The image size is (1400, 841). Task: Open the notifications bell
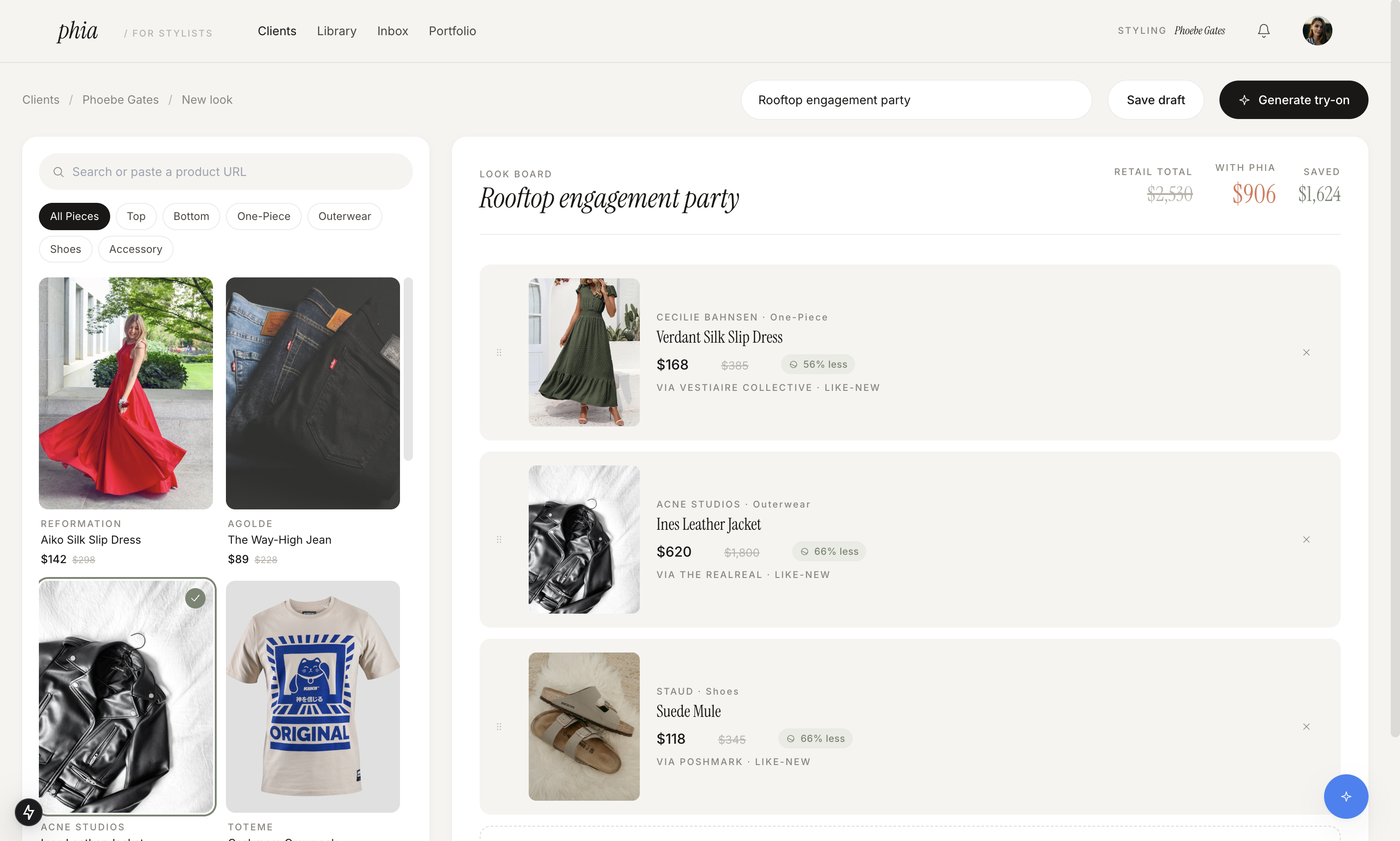tap(1263, 31)
